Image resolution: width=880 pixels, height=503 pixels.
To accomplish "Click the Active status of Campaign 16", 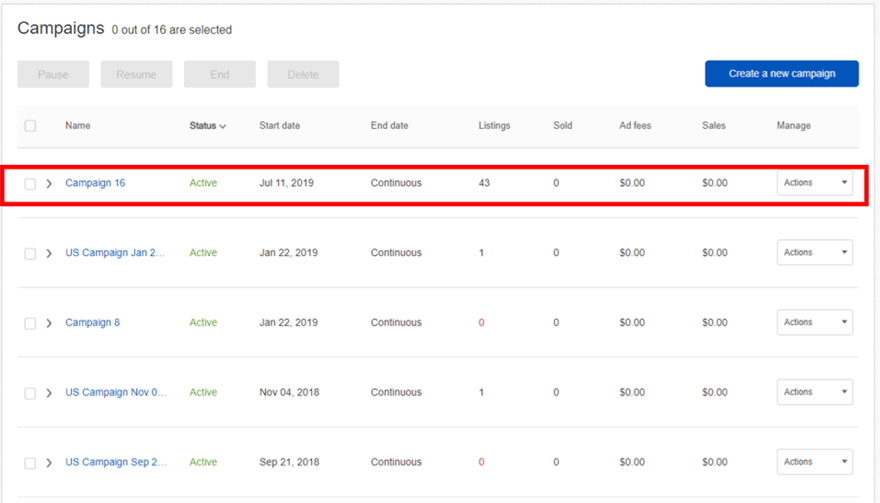I will coord(203,183).
